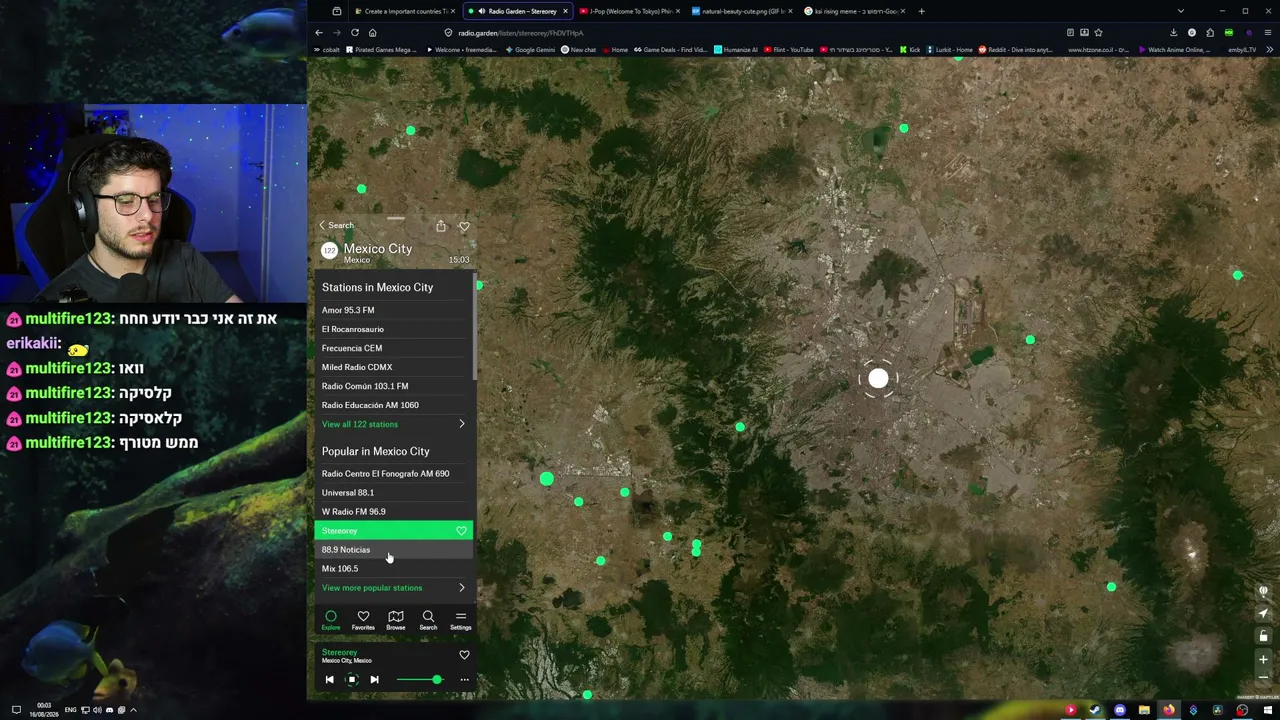Skip to previous station
Viewport: 1280px width, 720px height.
click(329, 680)
